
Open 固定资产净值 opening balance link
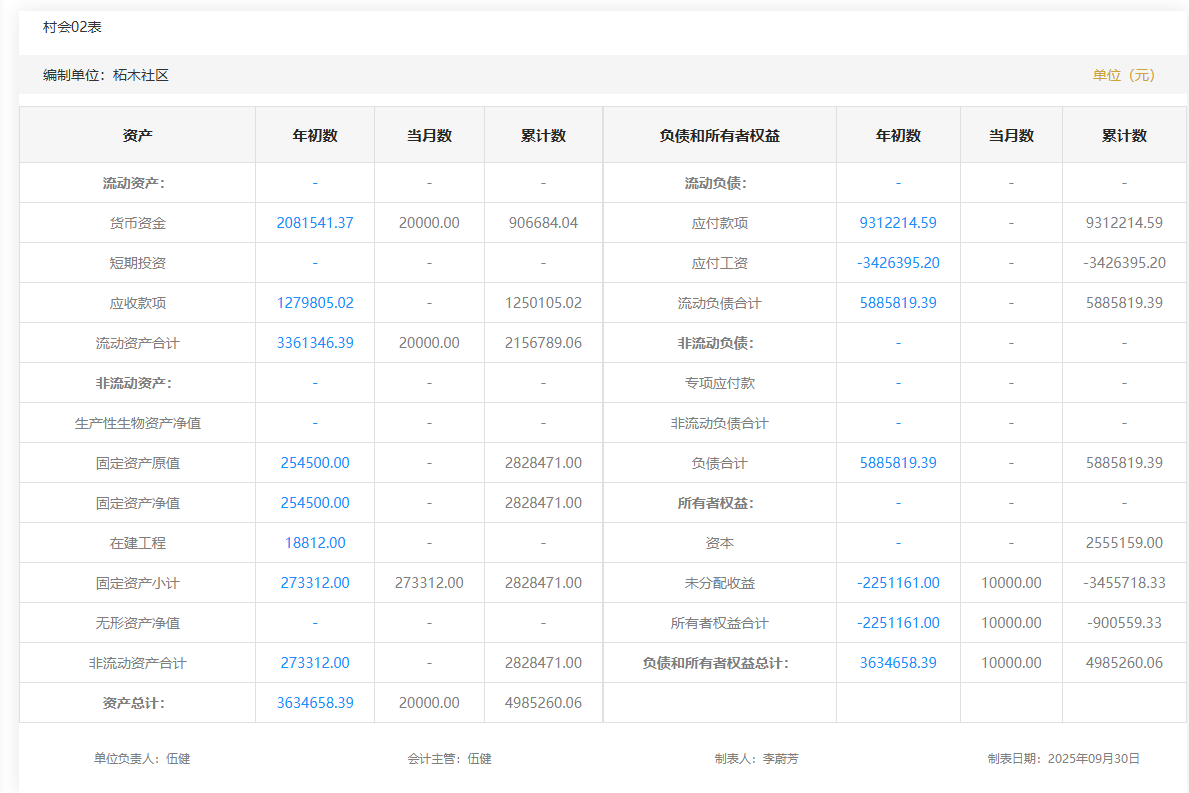(x=315, y=503)
